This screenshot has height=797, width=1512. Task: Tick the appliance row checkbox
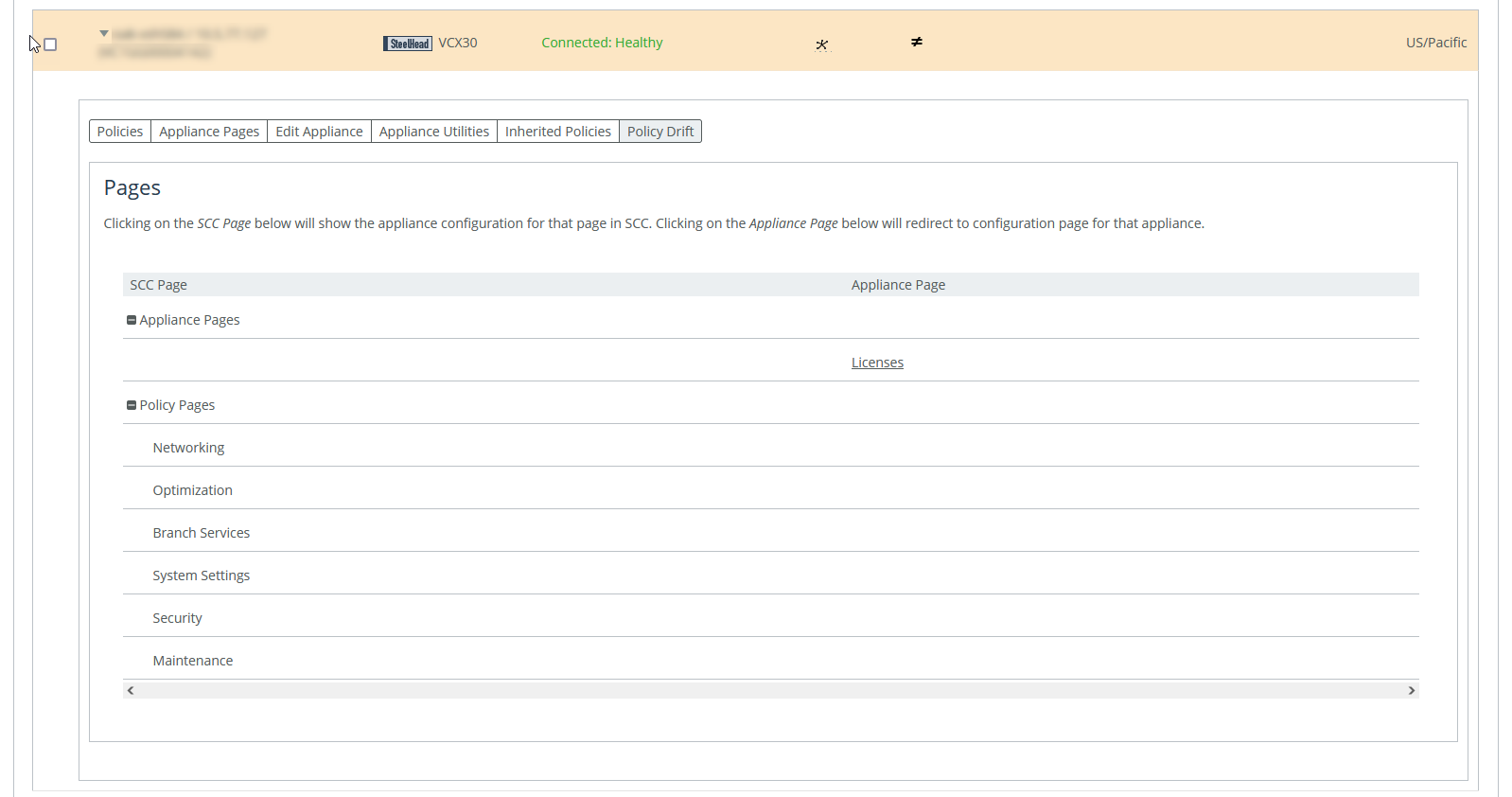(x=51, y=44)
